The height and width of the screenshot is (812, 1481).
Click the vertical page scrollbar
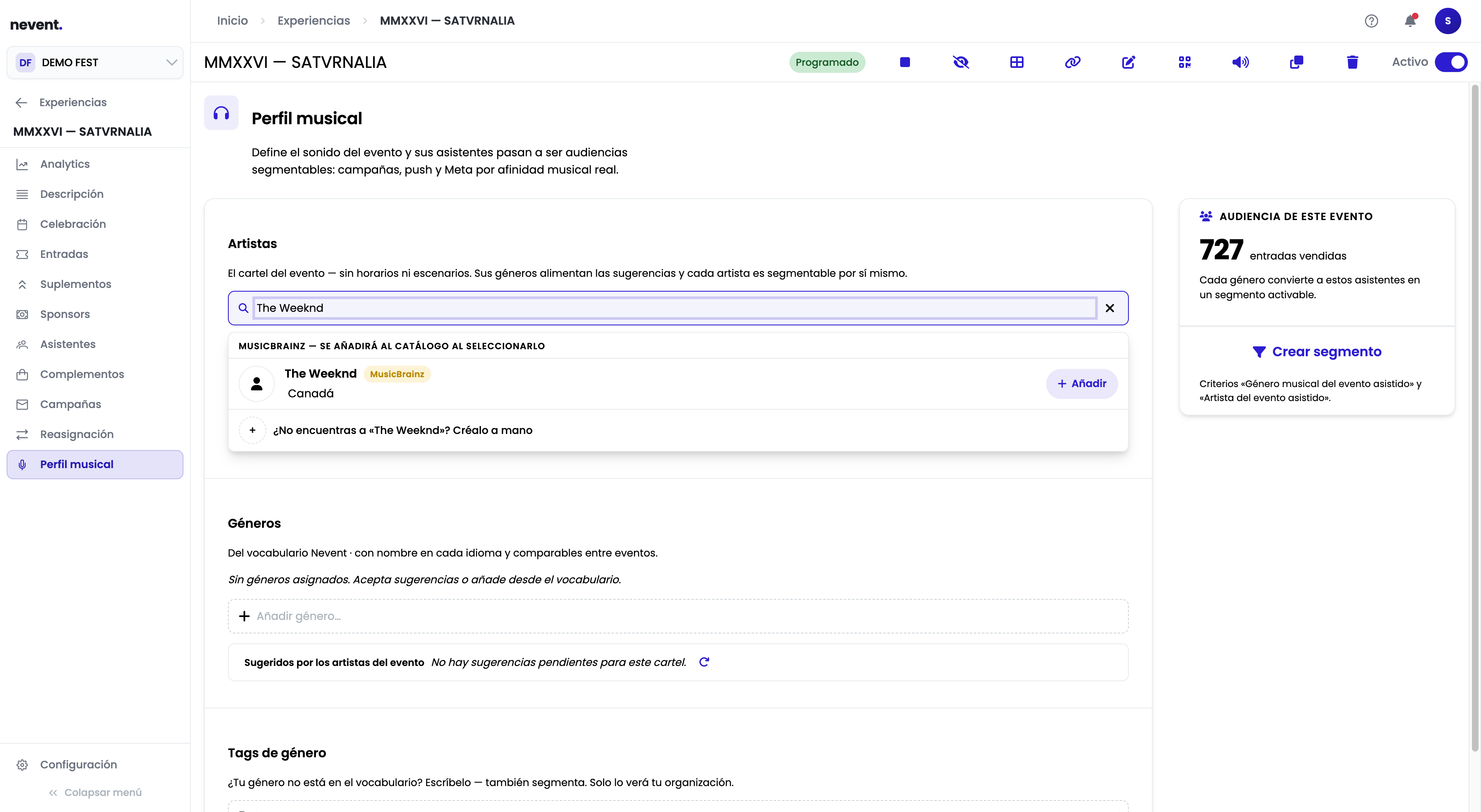click(1474, 418)
